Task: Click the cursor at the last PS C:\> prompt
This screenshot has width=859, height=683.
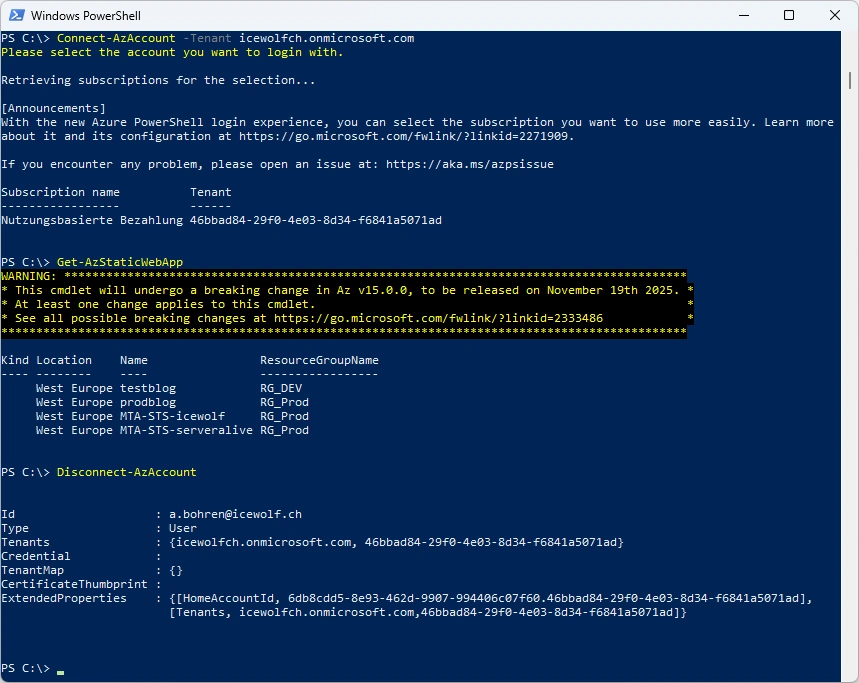Action: click(61, 668)
